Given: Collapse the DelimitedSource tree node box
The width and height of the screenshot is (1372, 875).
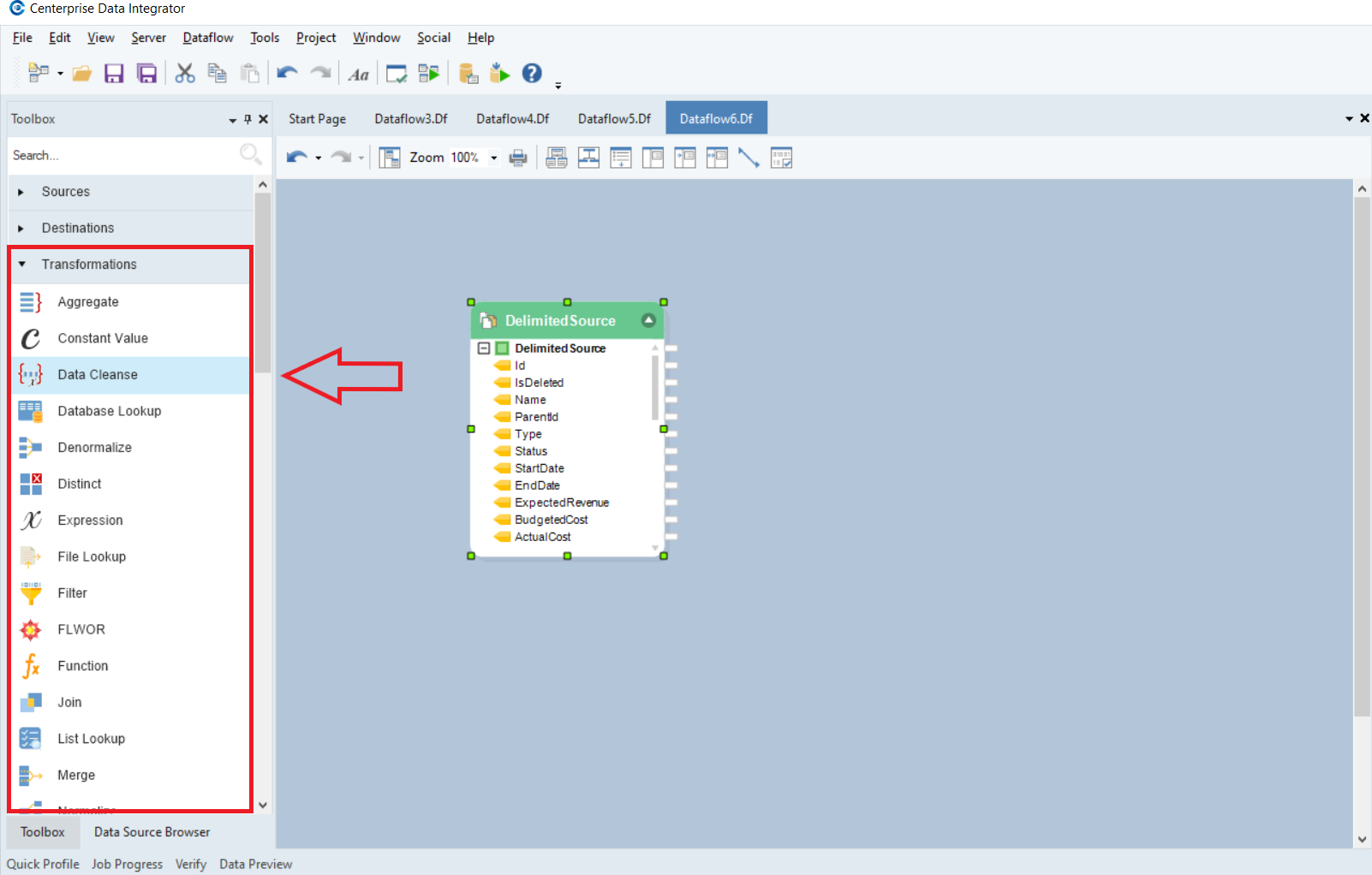Looking at the screenshot, I should tap(484, 348).
